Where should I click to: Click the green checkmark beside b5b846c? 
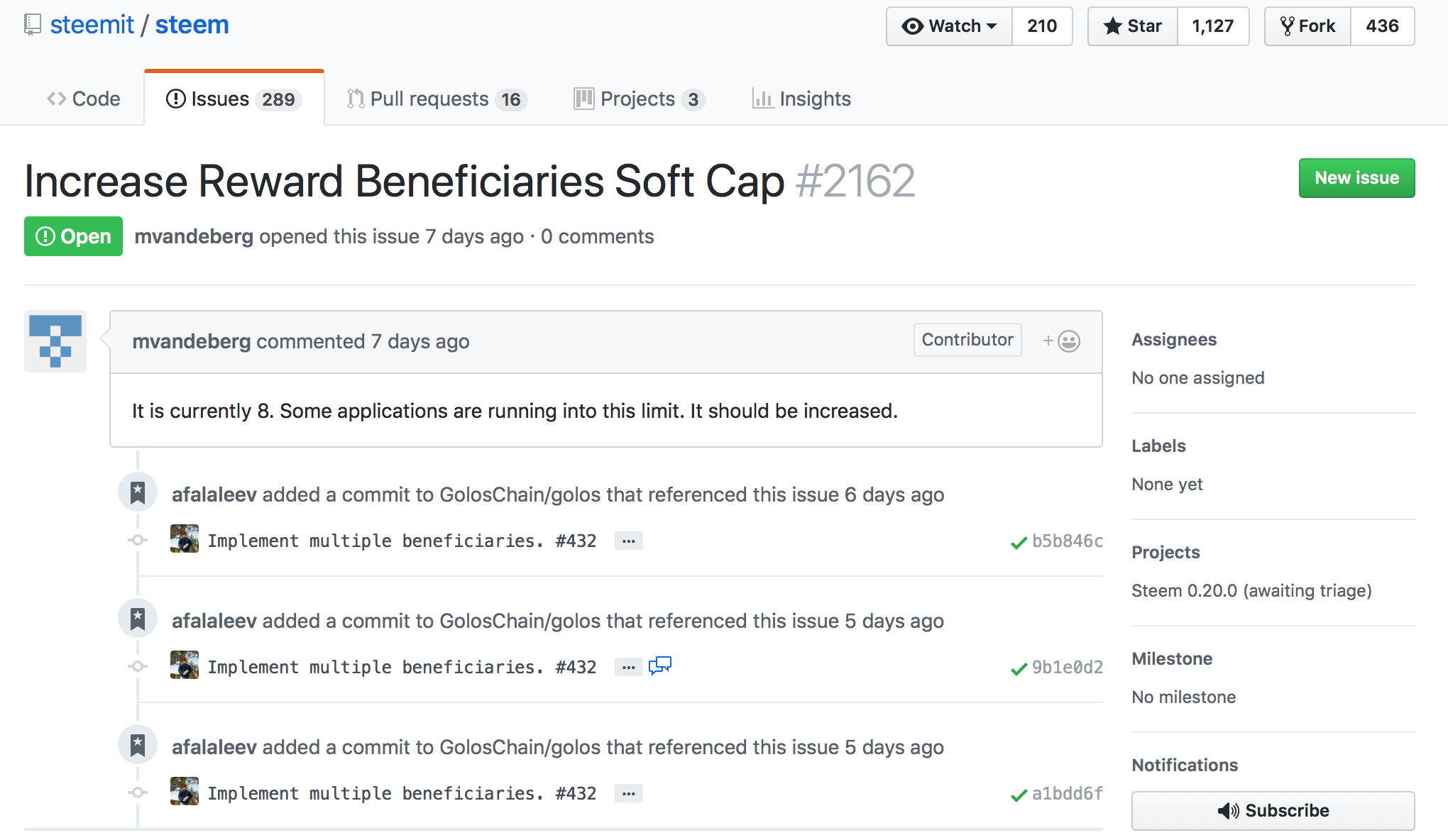tap(1019, 543)
